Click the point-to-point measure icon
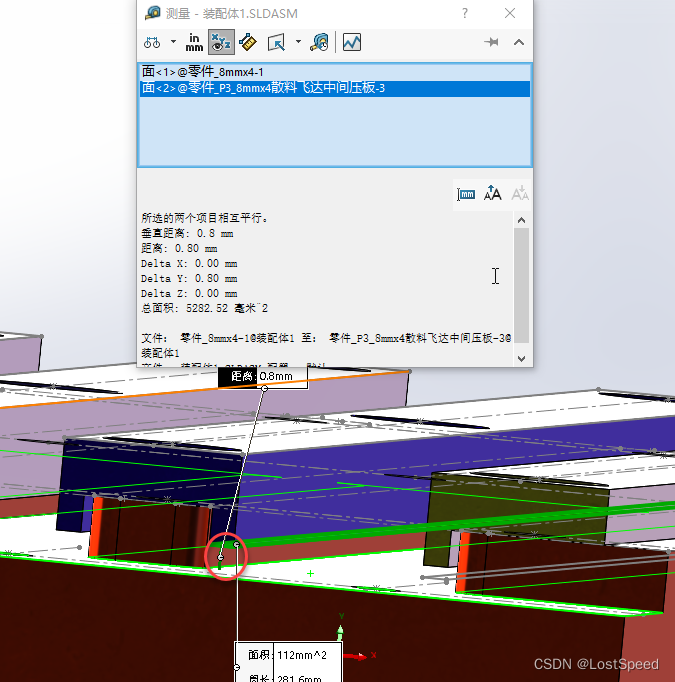 [x=248, y=42]
